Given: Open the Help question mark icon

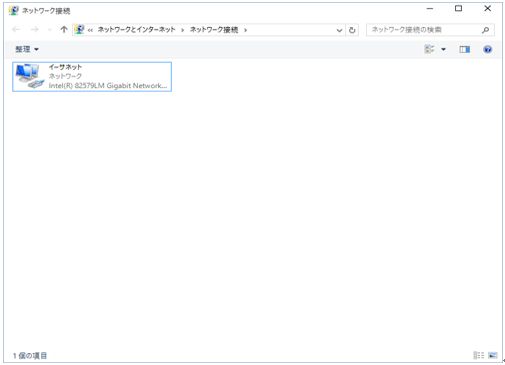Looking at the screenshot, I should [487, 49].
